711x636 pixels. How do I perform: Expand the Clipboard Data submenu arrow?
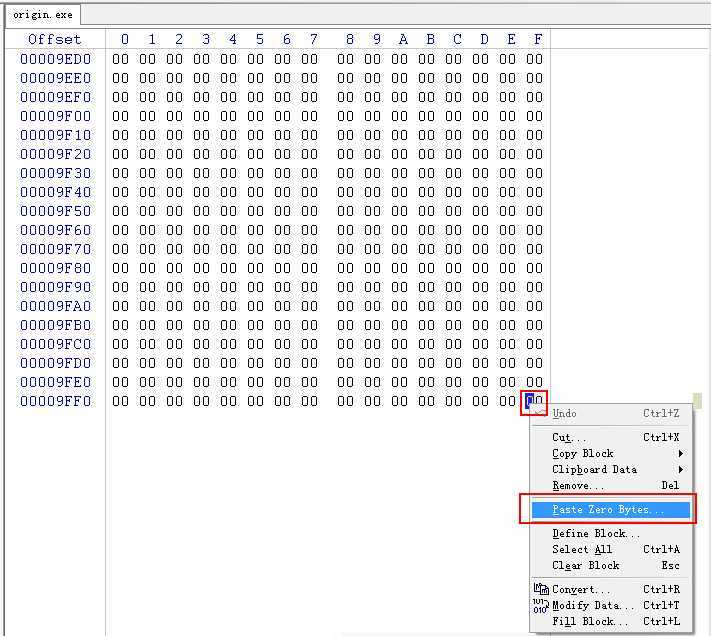pyautogui.click(x=681, y=470)
